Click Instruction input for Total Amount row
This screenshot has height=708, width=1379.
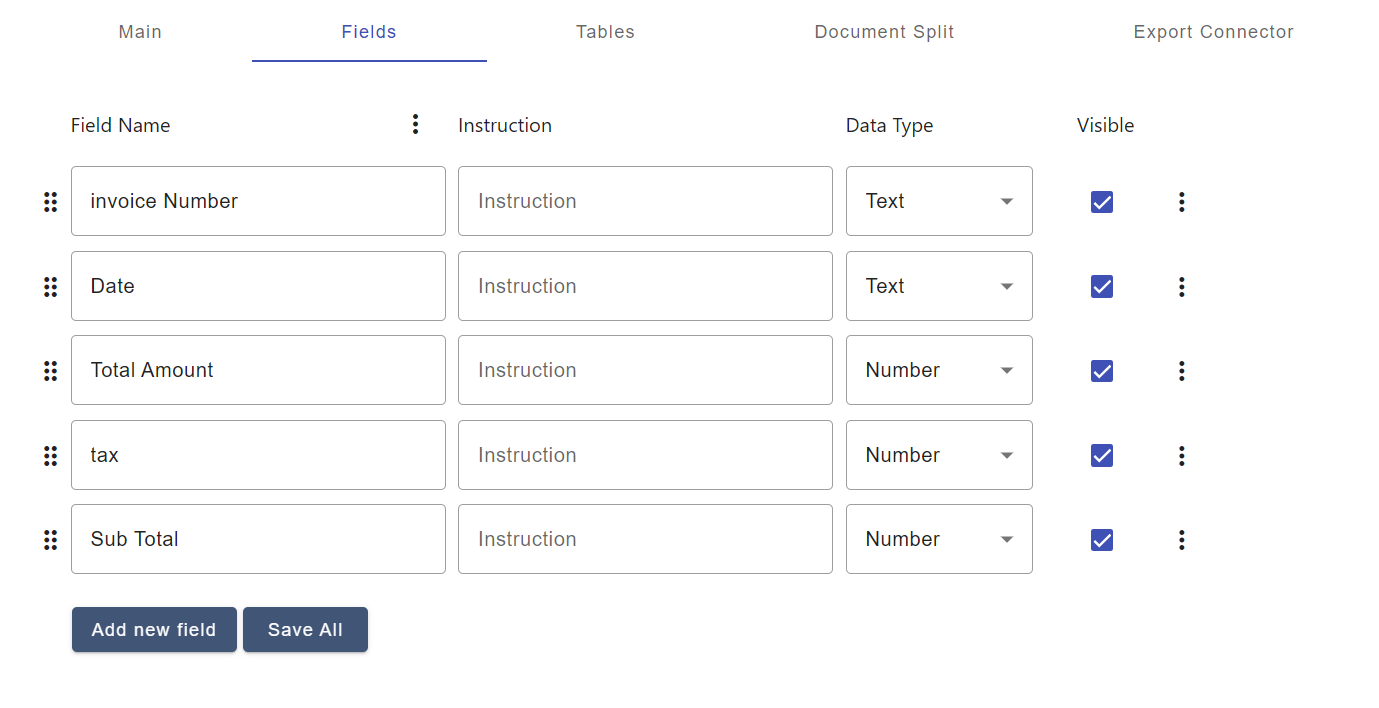point(645,370)
